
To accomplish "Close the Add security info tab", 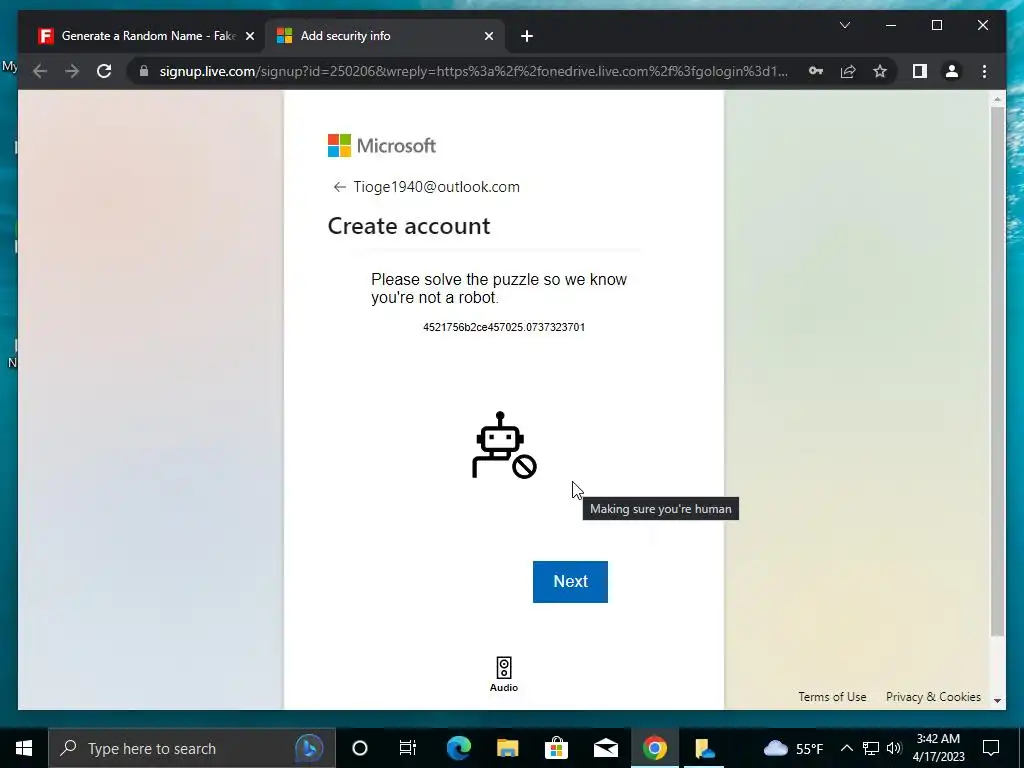I will pos(488,36).
